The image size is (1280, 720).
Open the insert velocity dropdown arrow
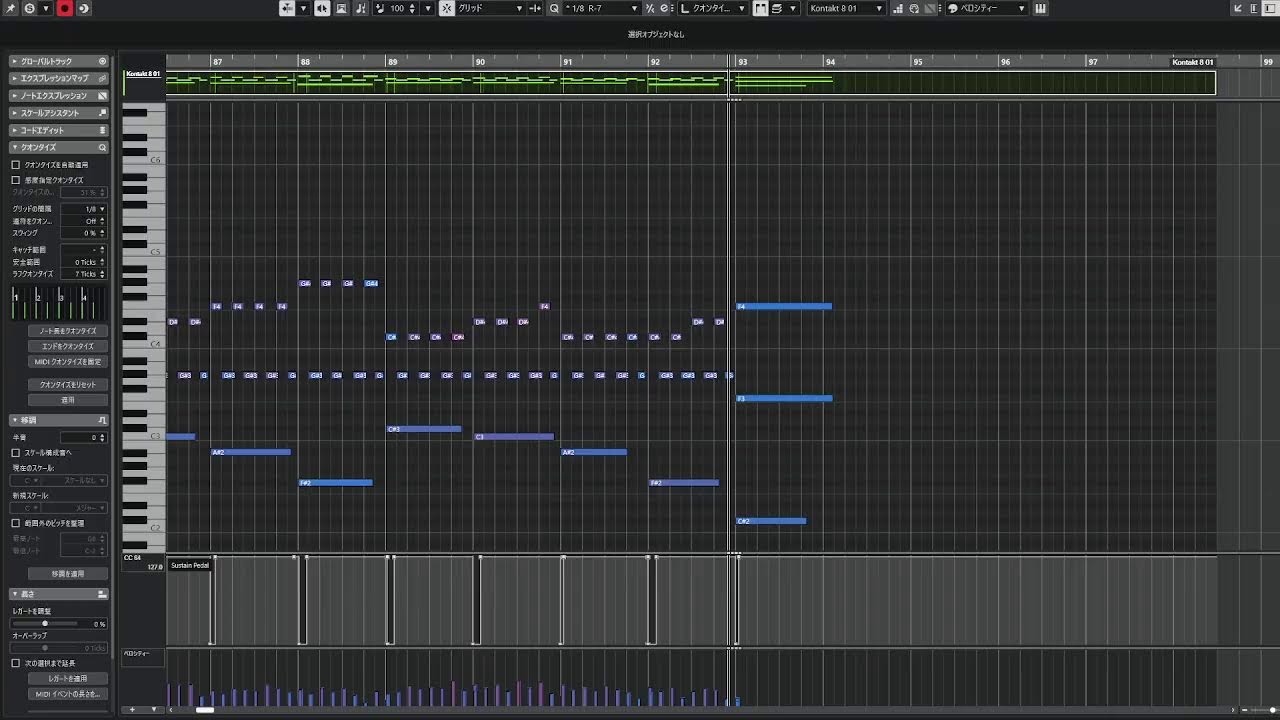pos(428,8)
